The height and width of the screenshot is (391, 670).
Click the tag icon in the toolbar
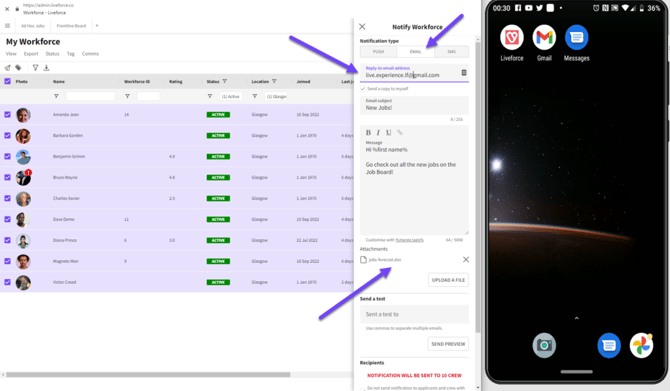(18, 68)
